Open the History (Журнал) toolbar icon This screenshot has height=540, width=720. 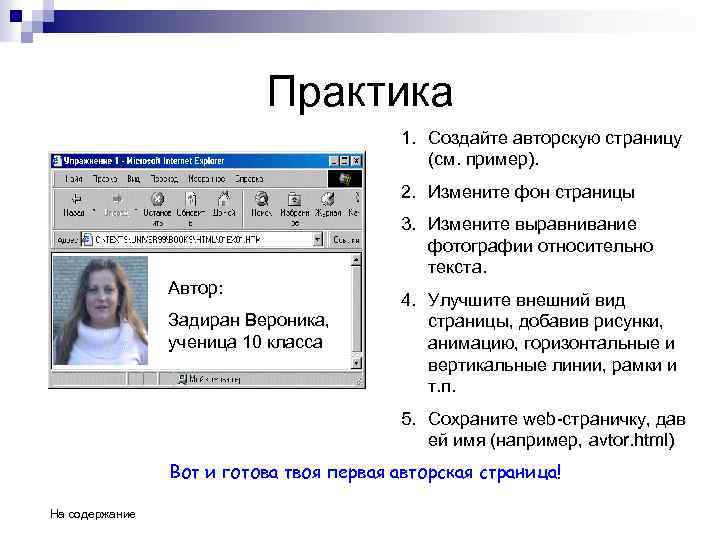(327, 199)
